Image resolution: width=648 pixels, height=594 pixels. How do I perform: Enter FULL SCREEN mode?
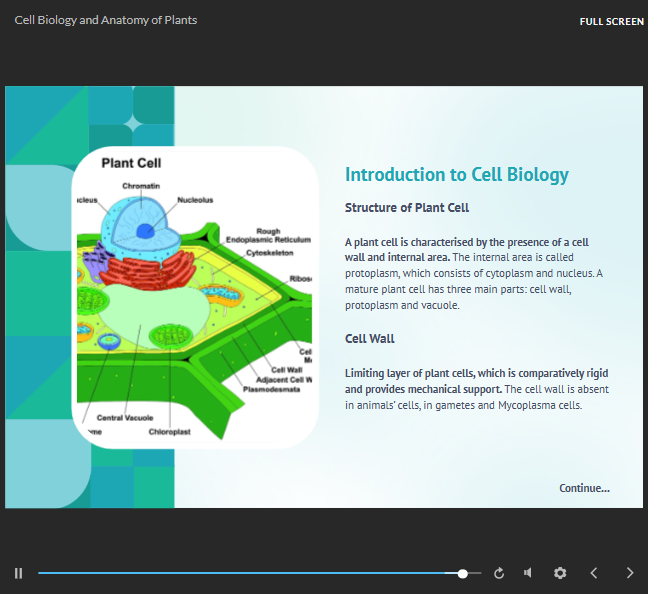click(x=611, y=21)
